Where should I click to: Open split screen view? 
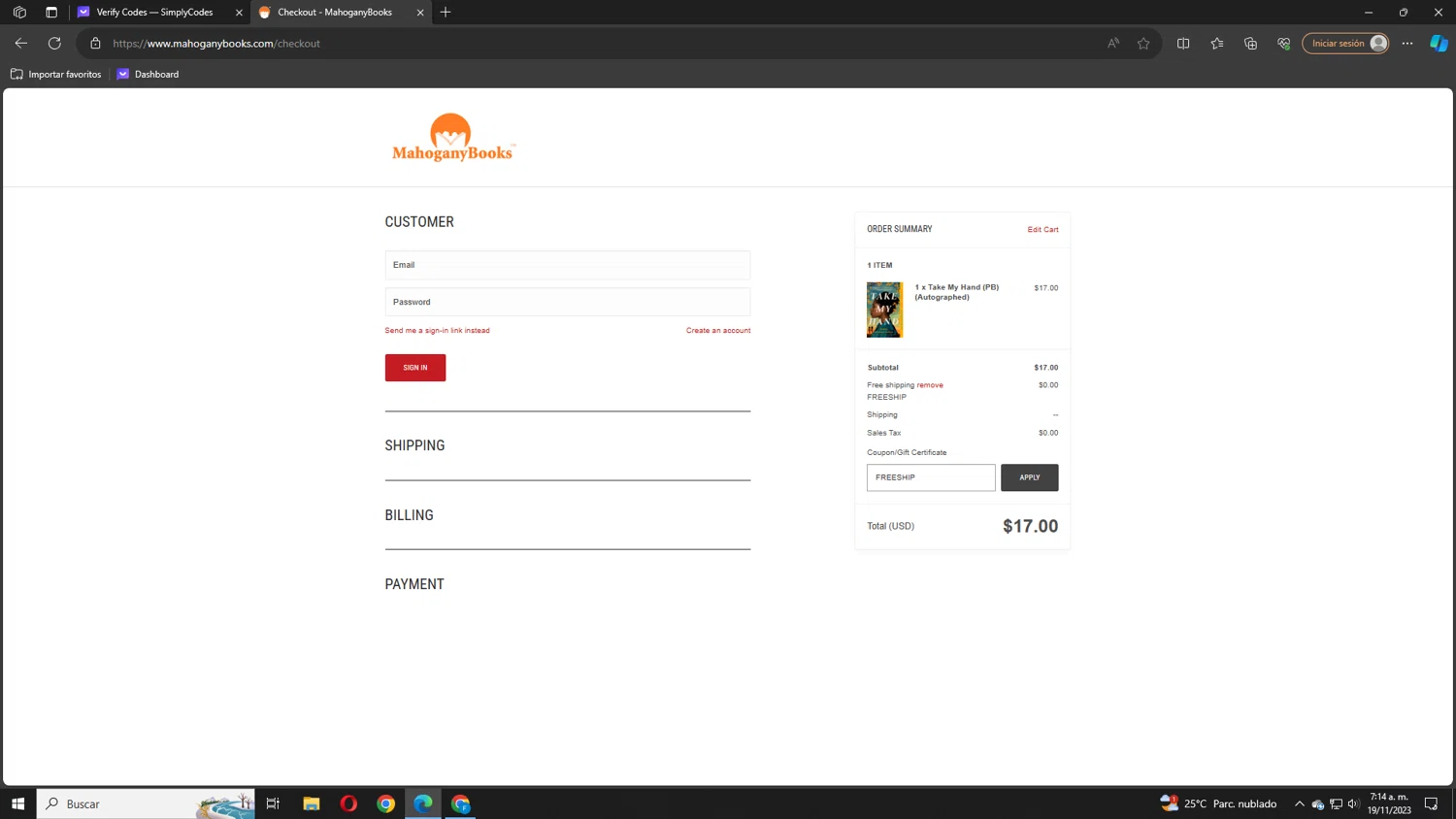[1183, 43]
